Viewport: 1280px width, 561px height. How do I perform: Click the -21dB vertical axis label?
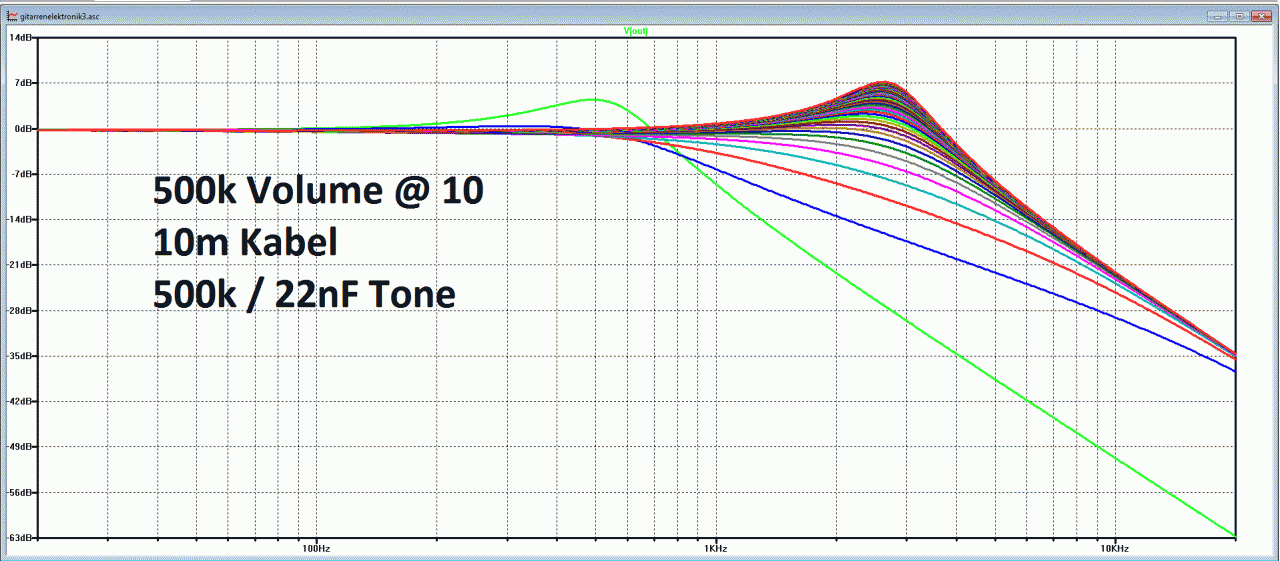click(19, 265)
